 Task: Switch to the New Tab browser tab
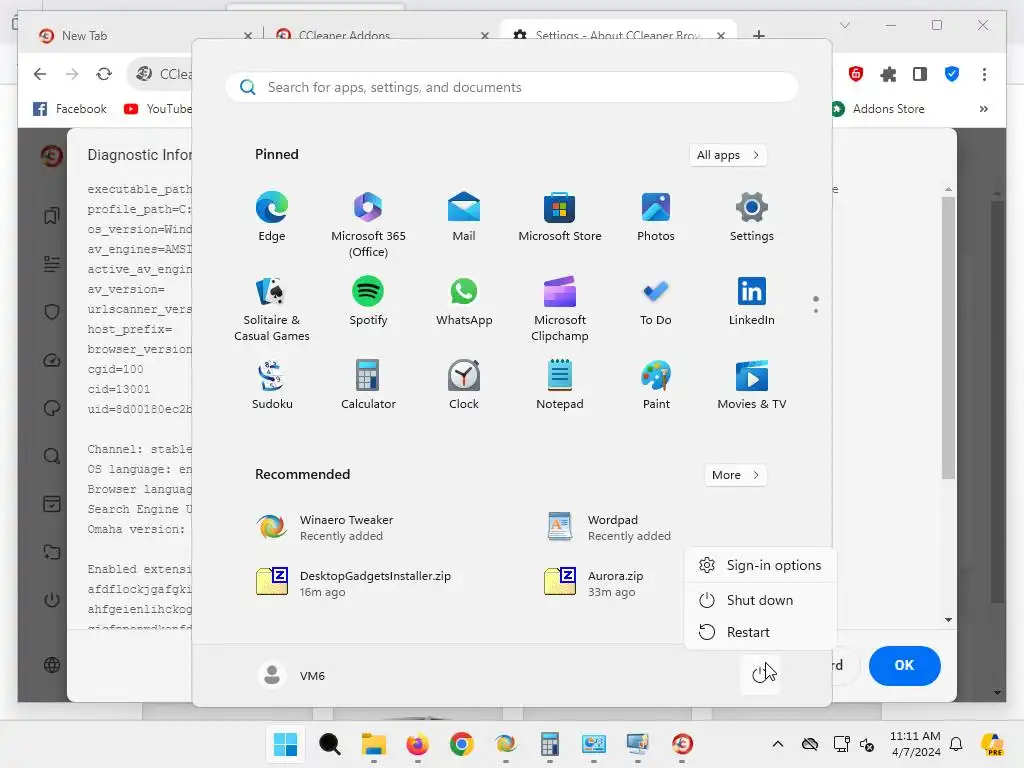(137, 35)
